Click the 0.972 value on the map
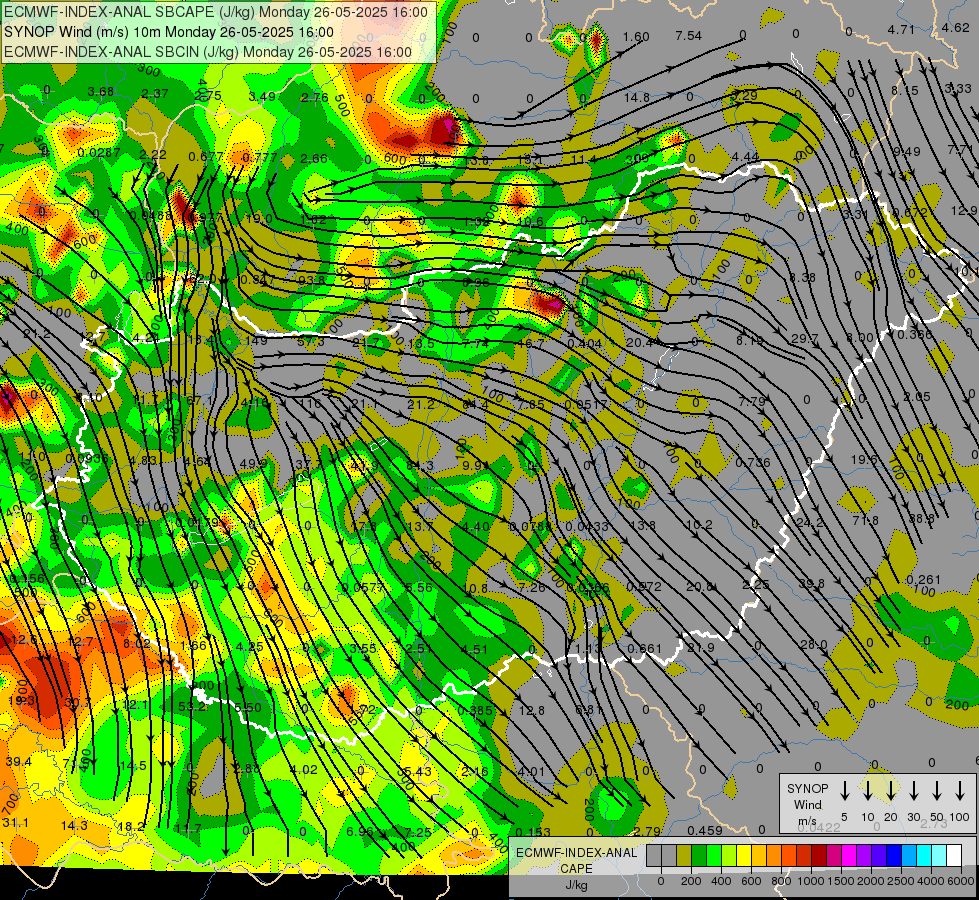Viewport: 979px width, 900px height. pyautogui.click(x=644, y=586)
